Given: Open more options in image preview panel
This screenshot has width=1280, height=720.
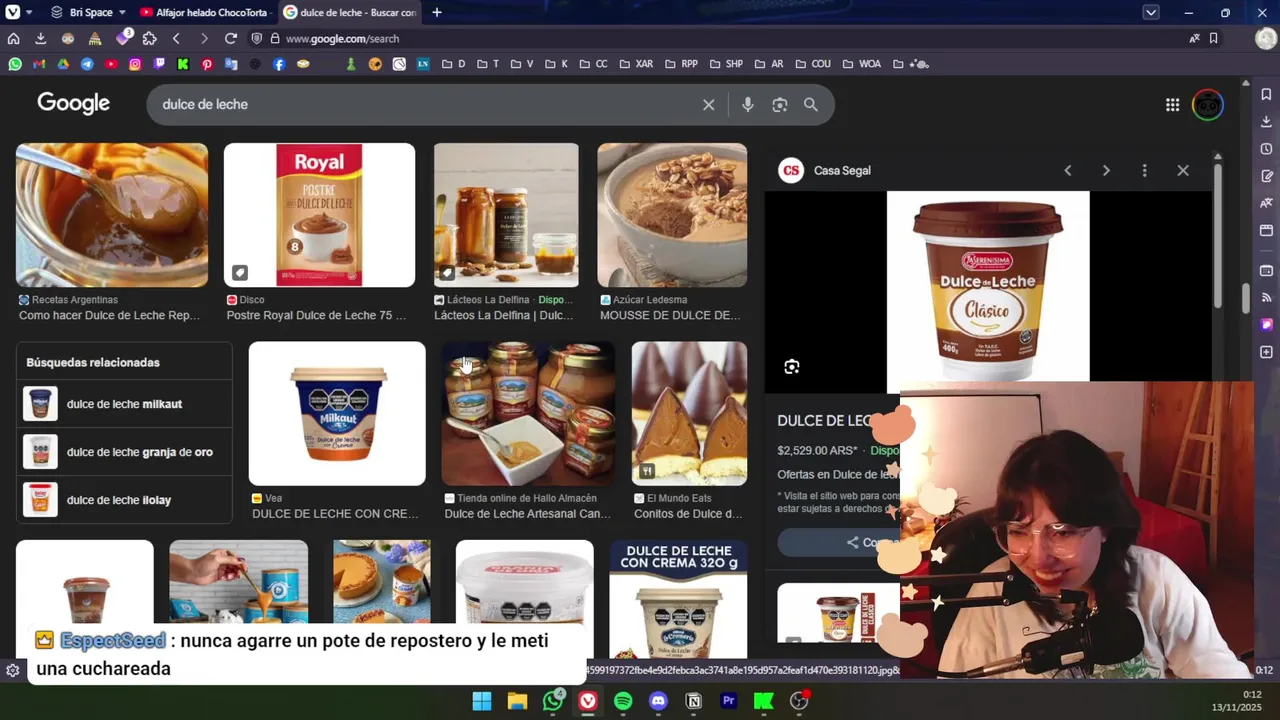Looking at the screenshot, I should click(1144, 170).
